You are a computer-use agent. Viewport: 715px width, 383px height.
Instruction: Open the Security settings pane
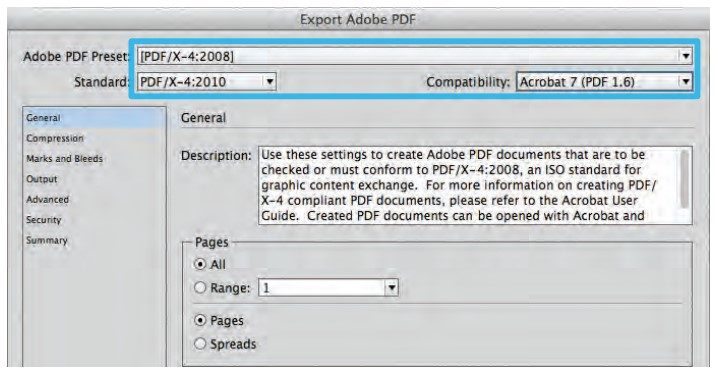[x=44, y=220]
